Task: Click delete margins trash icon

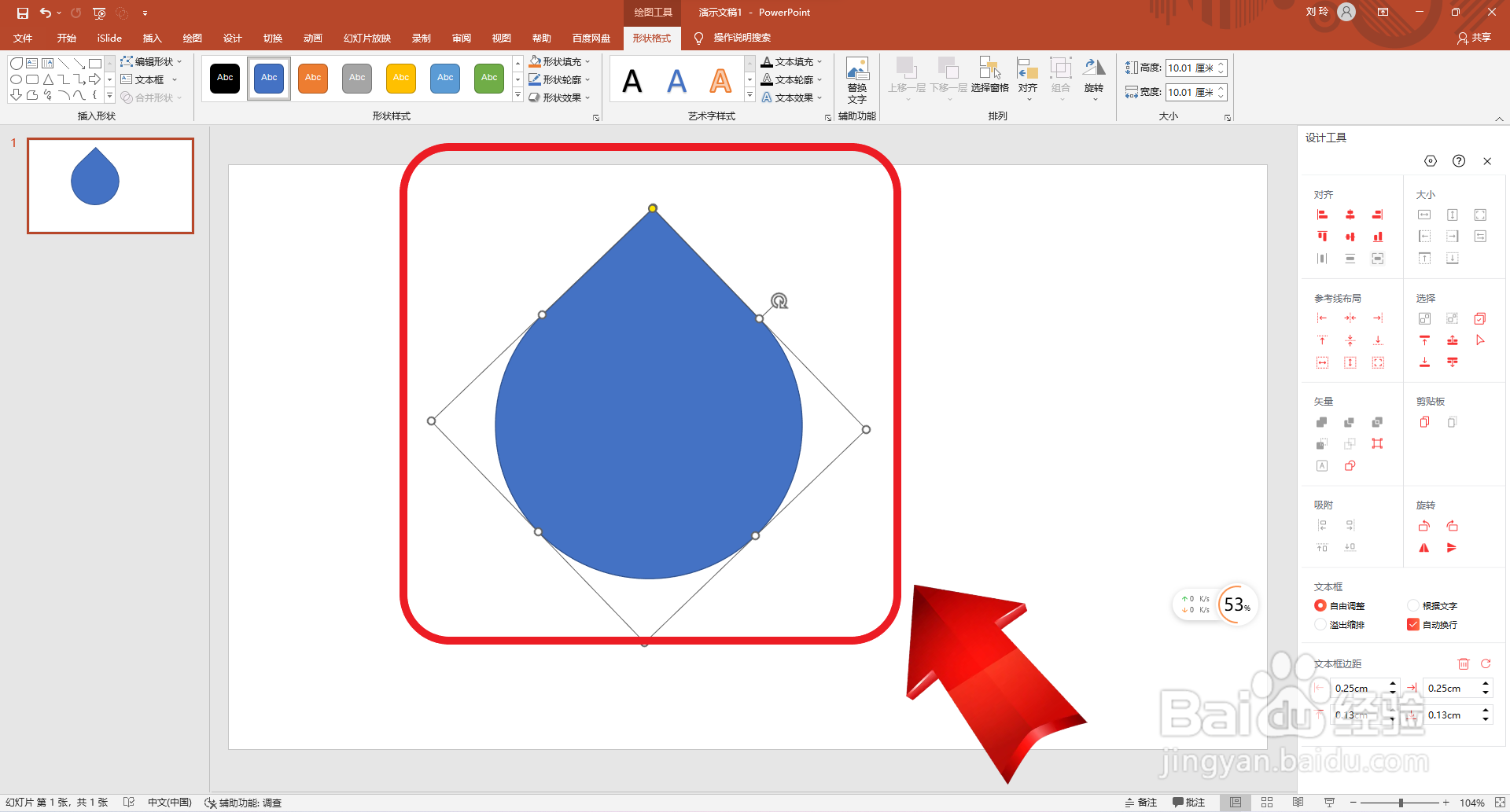Action: tap(1464, 664)
